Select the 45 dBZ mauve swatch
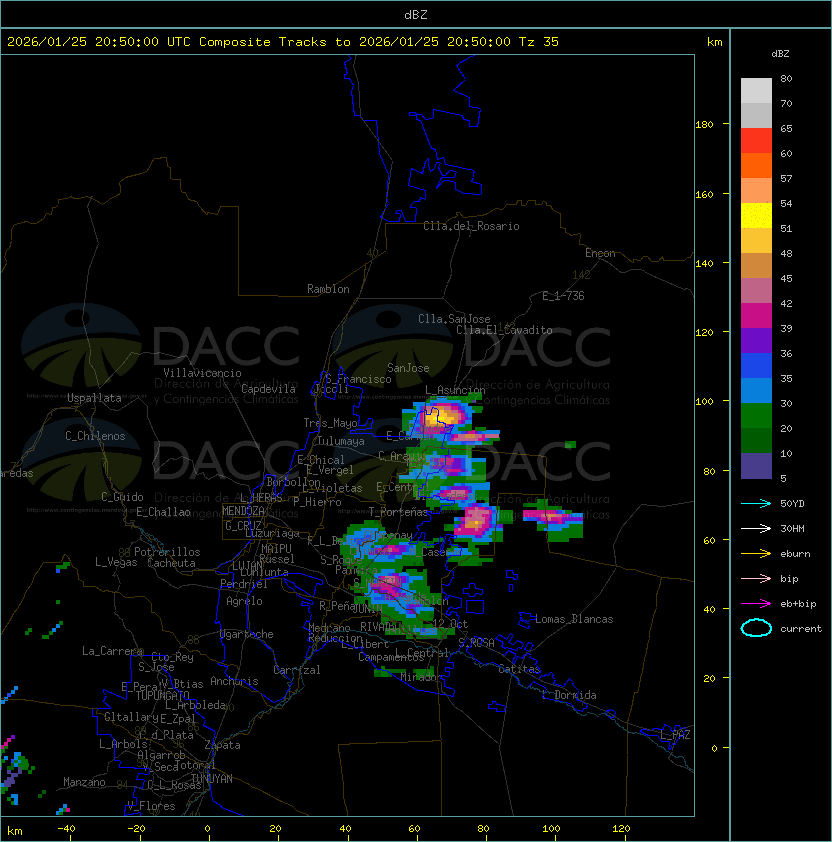 [x=756, y=291]
